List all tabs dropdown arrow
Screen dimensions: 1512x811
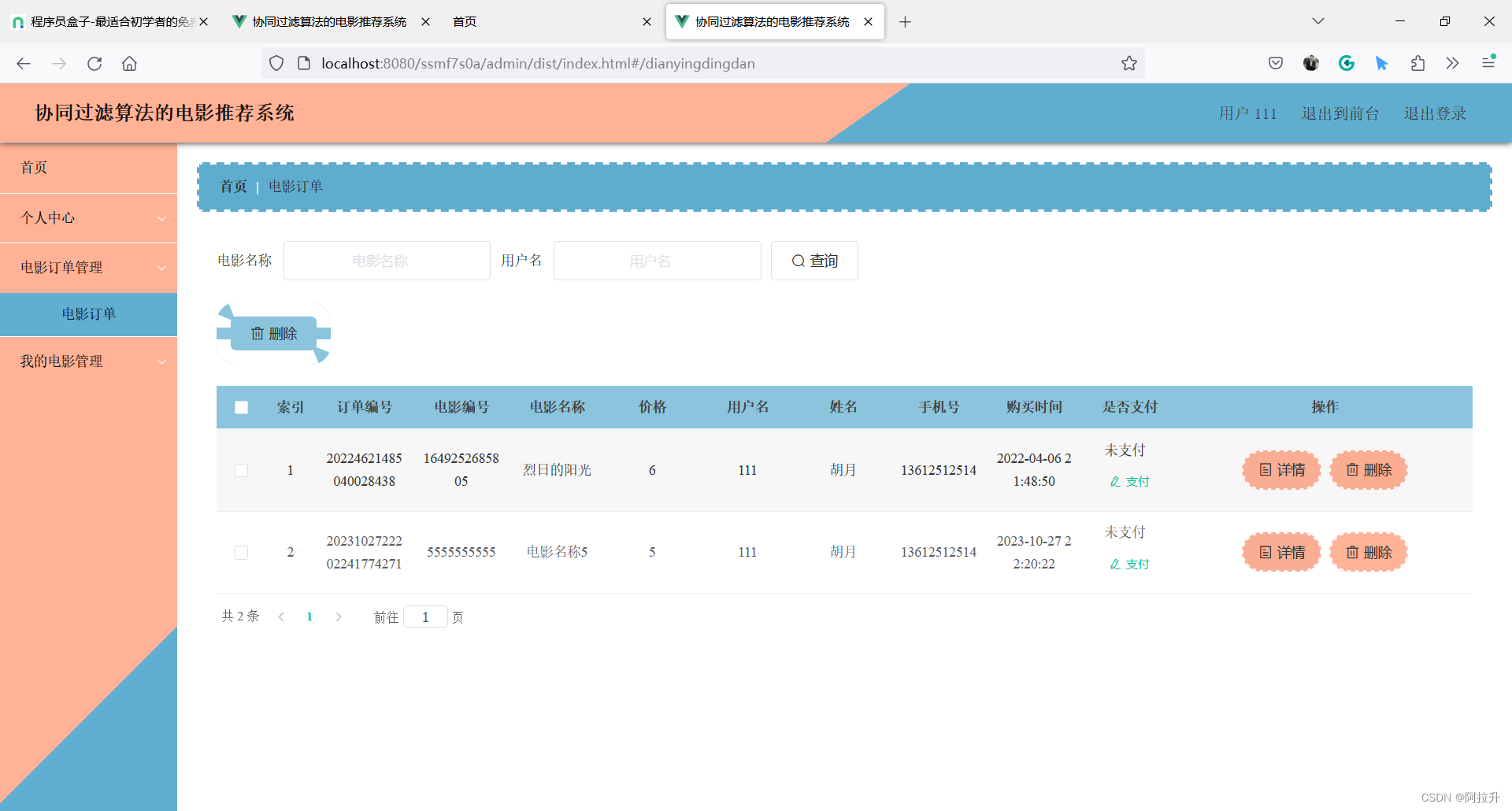[x=1318, y=21]
